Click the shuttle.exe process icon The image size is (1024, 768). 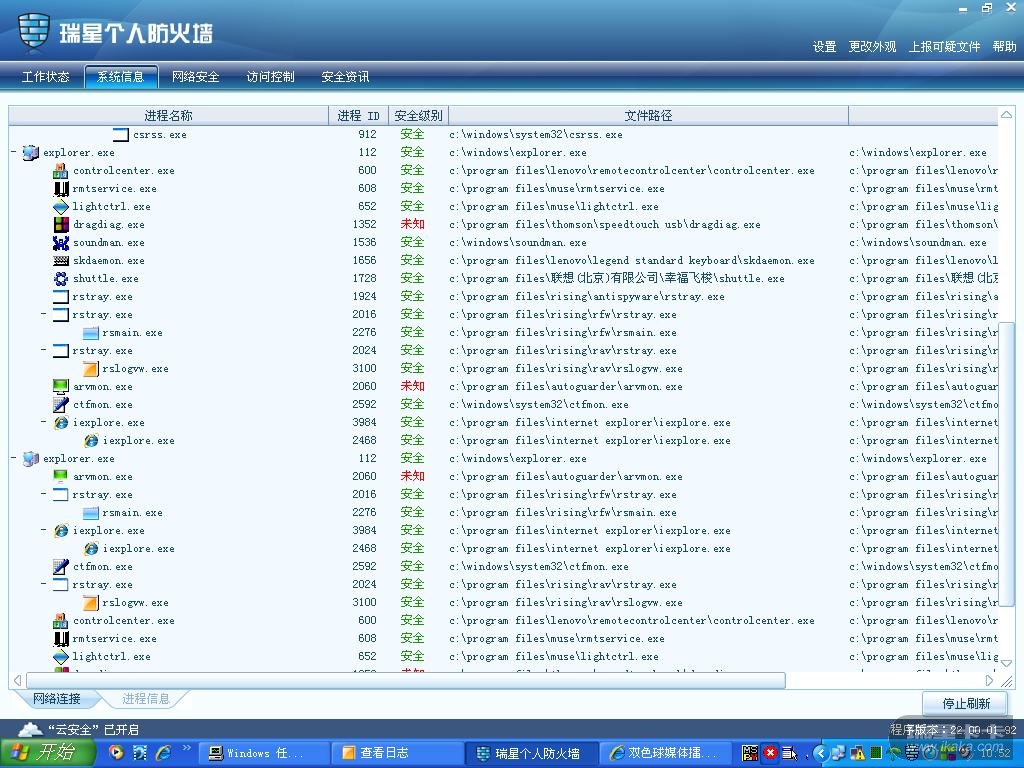click(61, 279)
